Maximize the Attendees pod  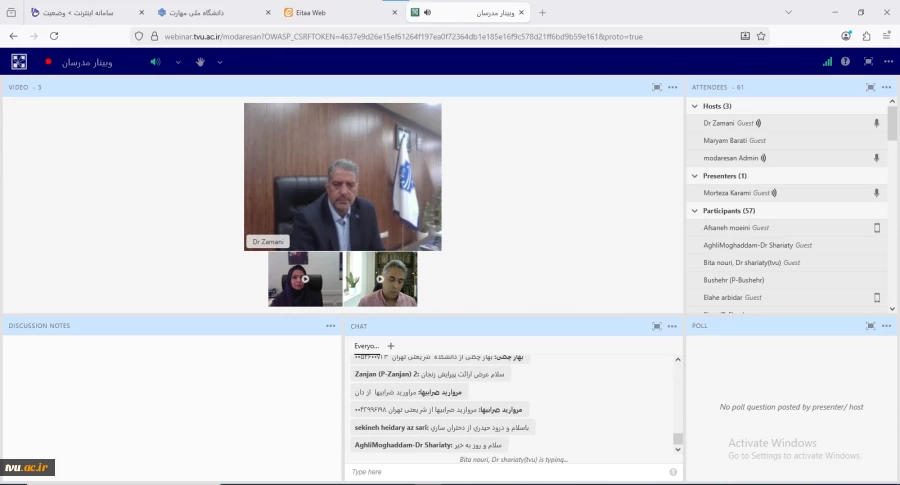pos(871,87)
